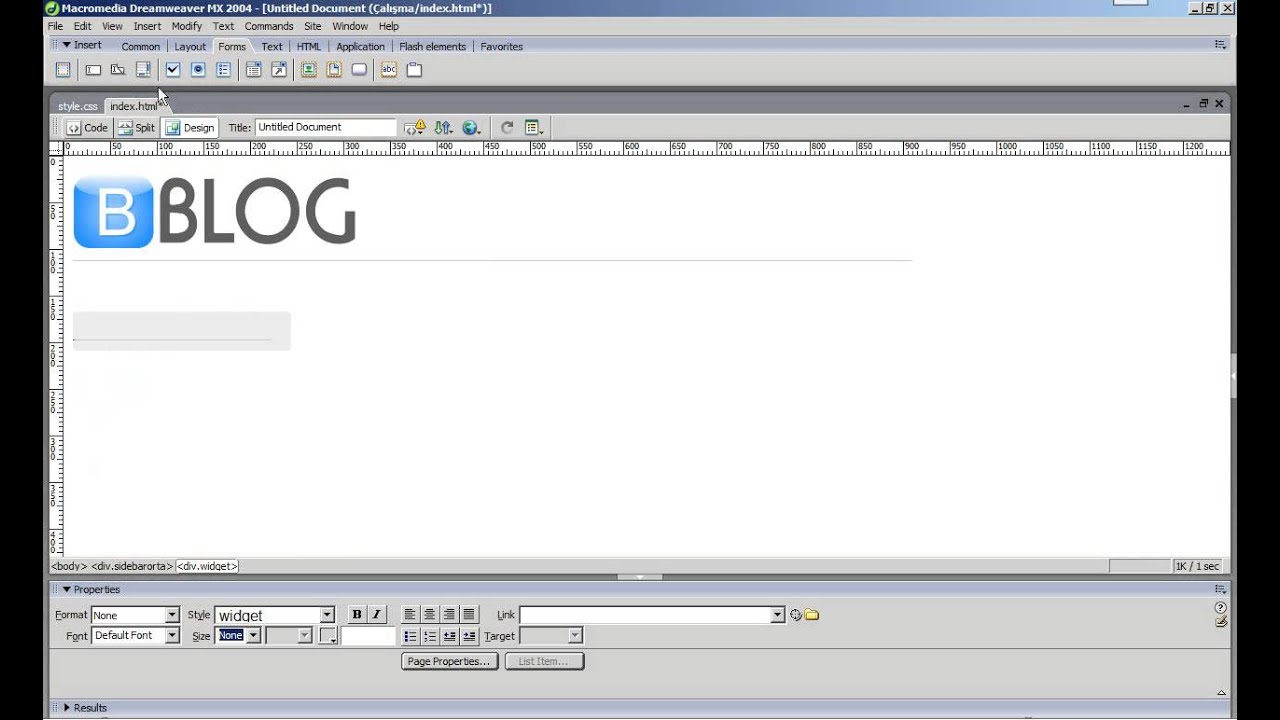Switch to Split view
Viewport: 1280px width, 720px height.
136,128
